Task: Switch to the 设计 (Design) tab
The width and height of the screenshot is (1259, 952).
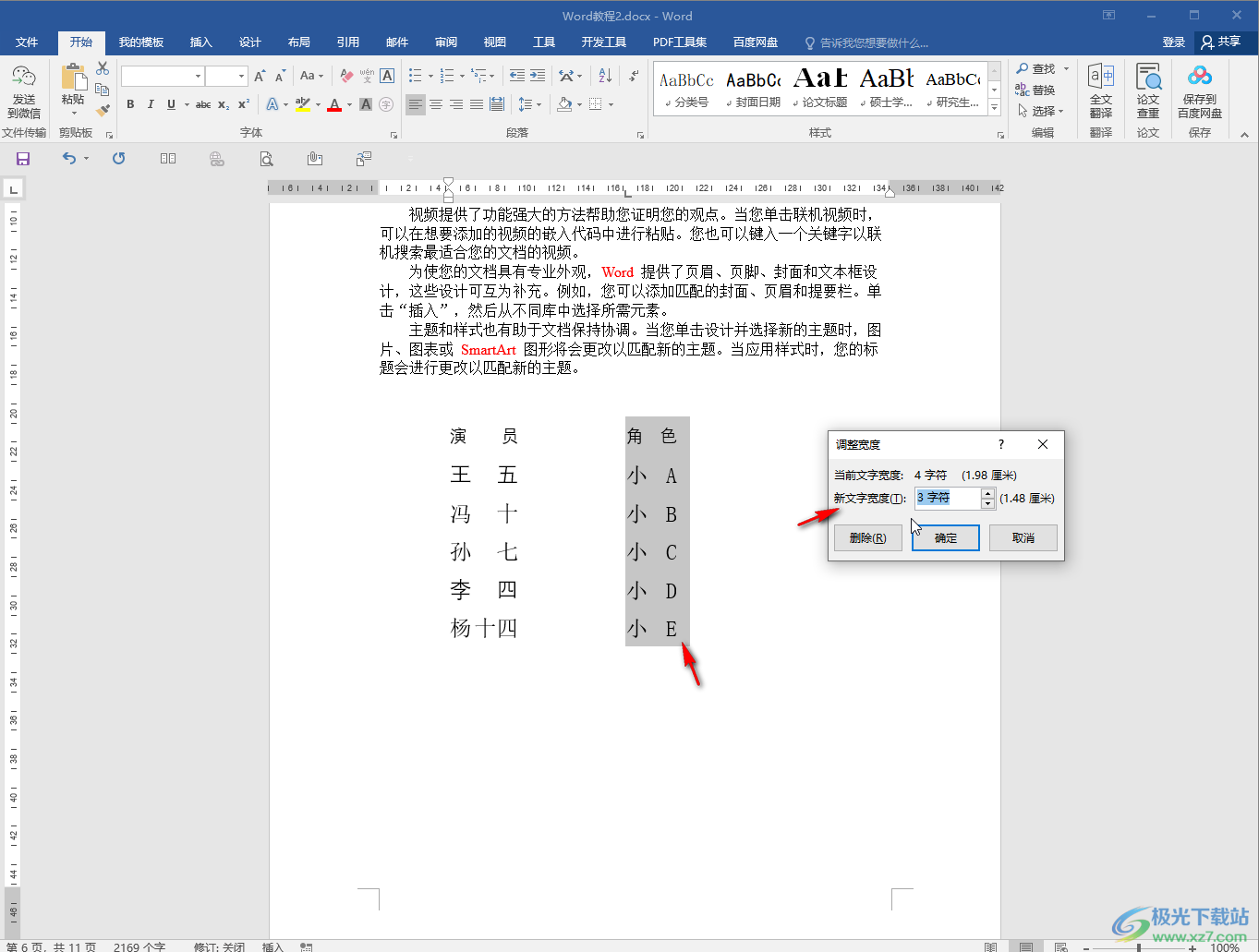Action: coord(249,42)
